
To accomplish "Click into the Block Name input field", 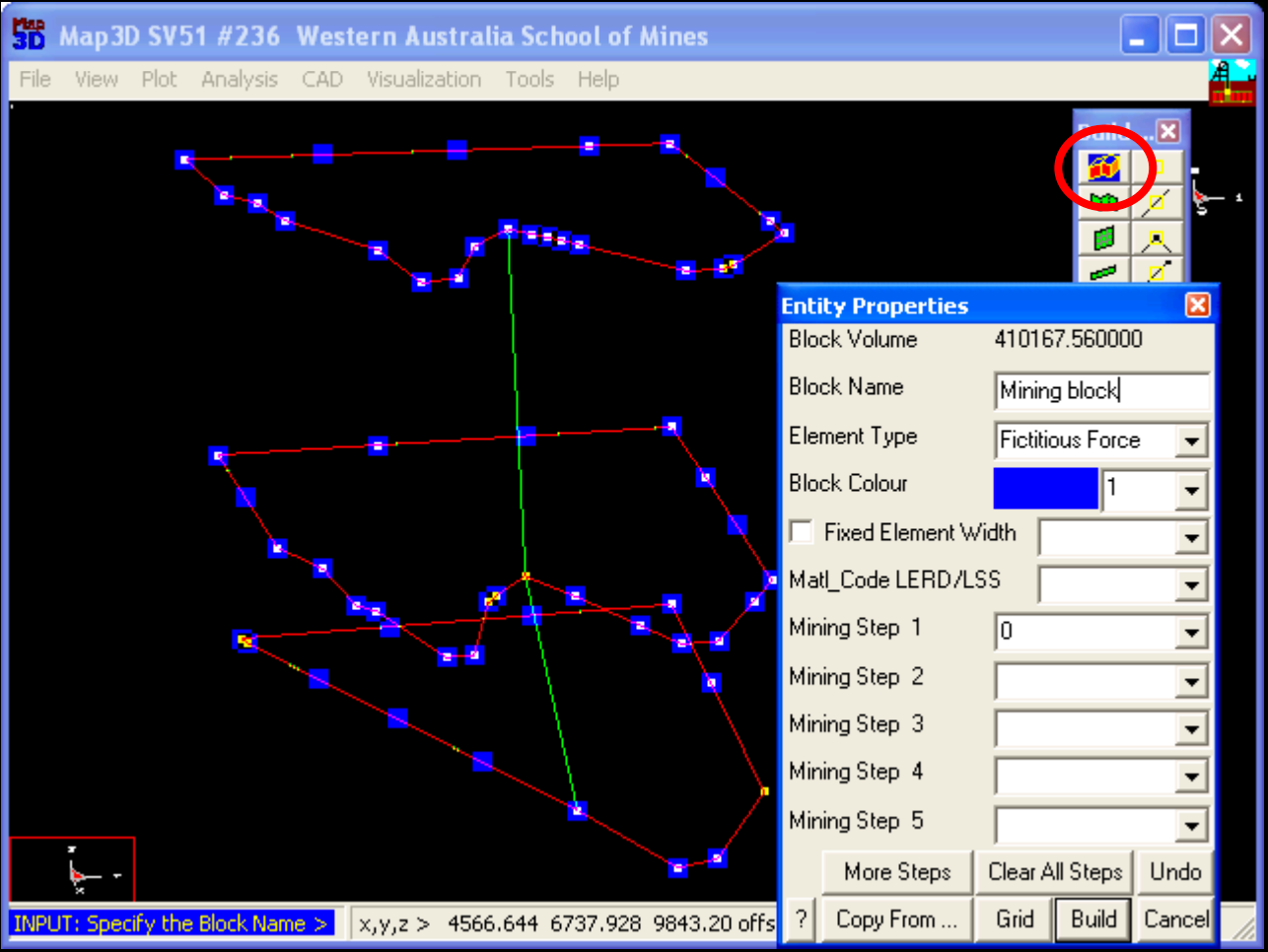I will point(1101,391).
